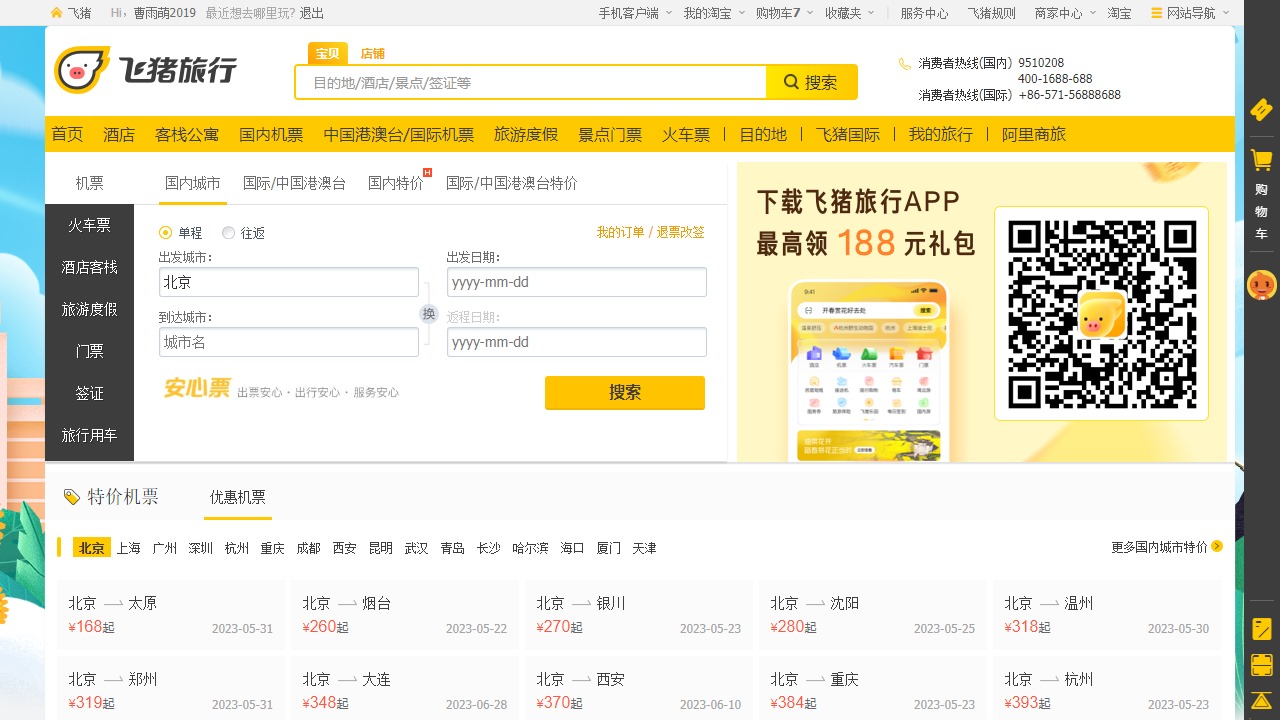
Task: Click the orange mascot face icon in sidebar
Action: [1261, 286]
